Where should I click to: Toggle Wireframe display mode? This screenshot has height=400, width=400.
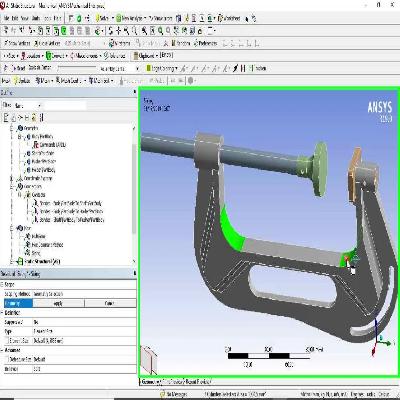click(121, 43)
